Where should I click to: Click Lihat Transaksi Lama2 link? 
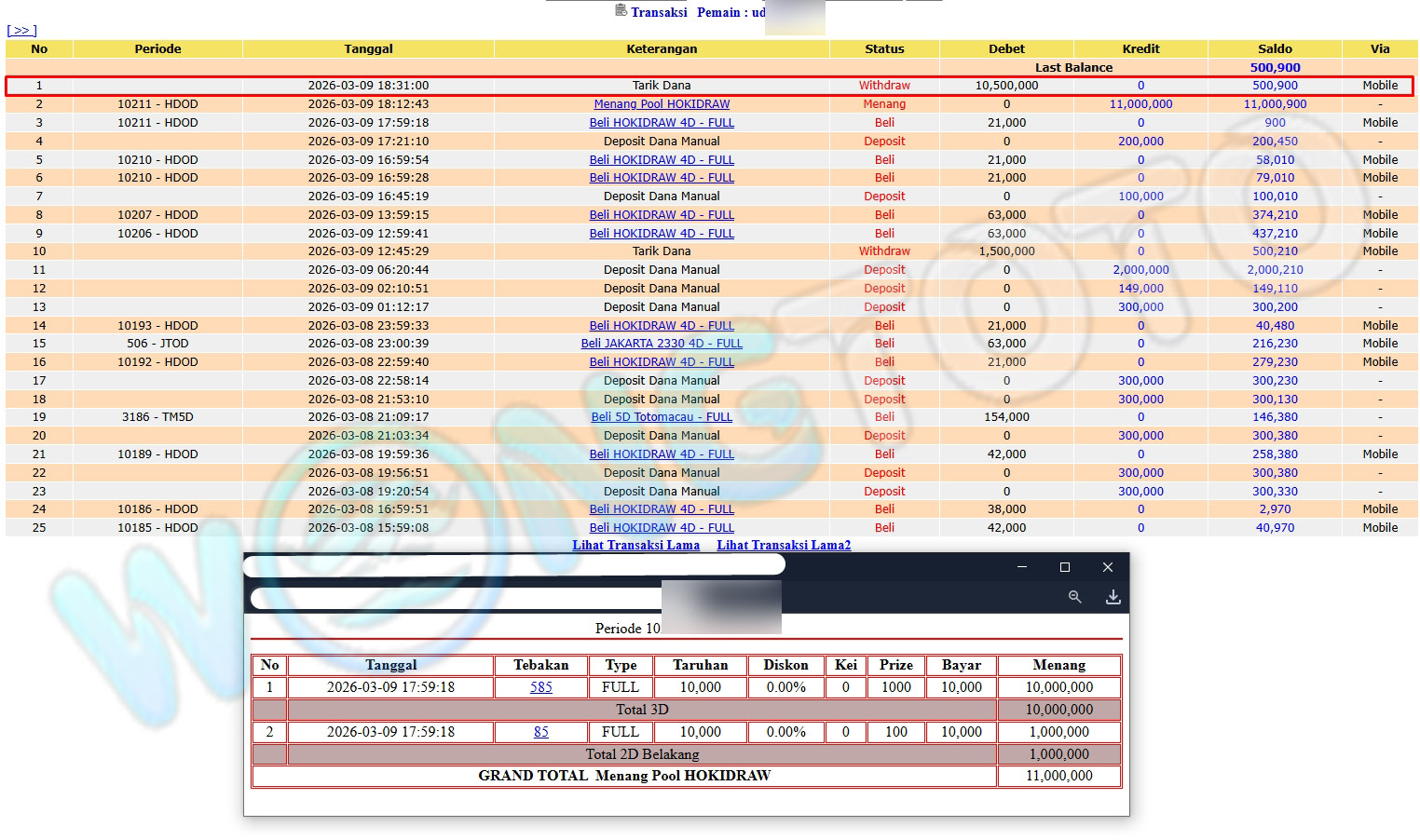coord(784,546)
